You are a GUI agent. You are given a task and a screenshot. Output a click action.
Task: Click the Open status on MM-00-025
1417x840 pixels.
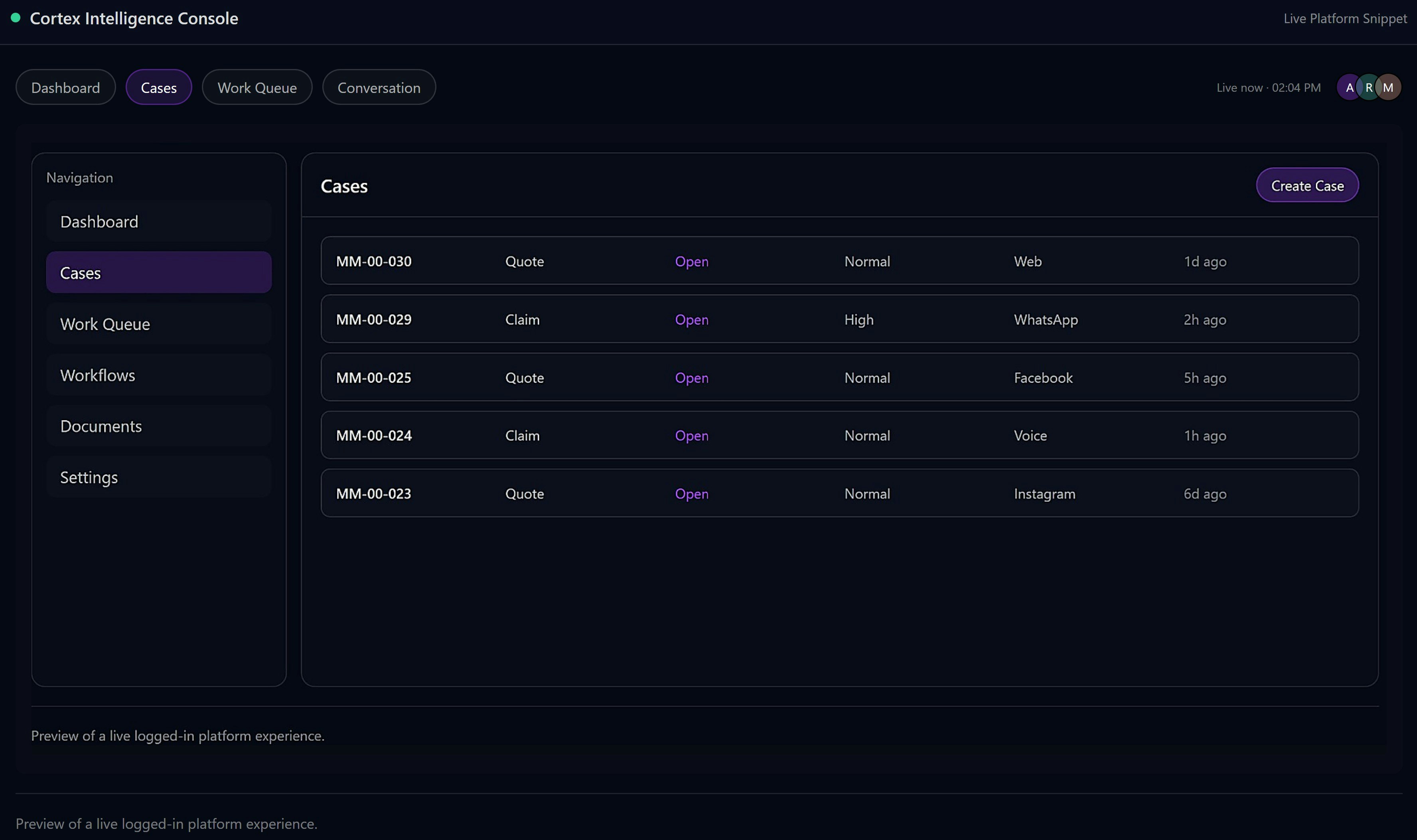pyautogui.click(x=691, y=378)
